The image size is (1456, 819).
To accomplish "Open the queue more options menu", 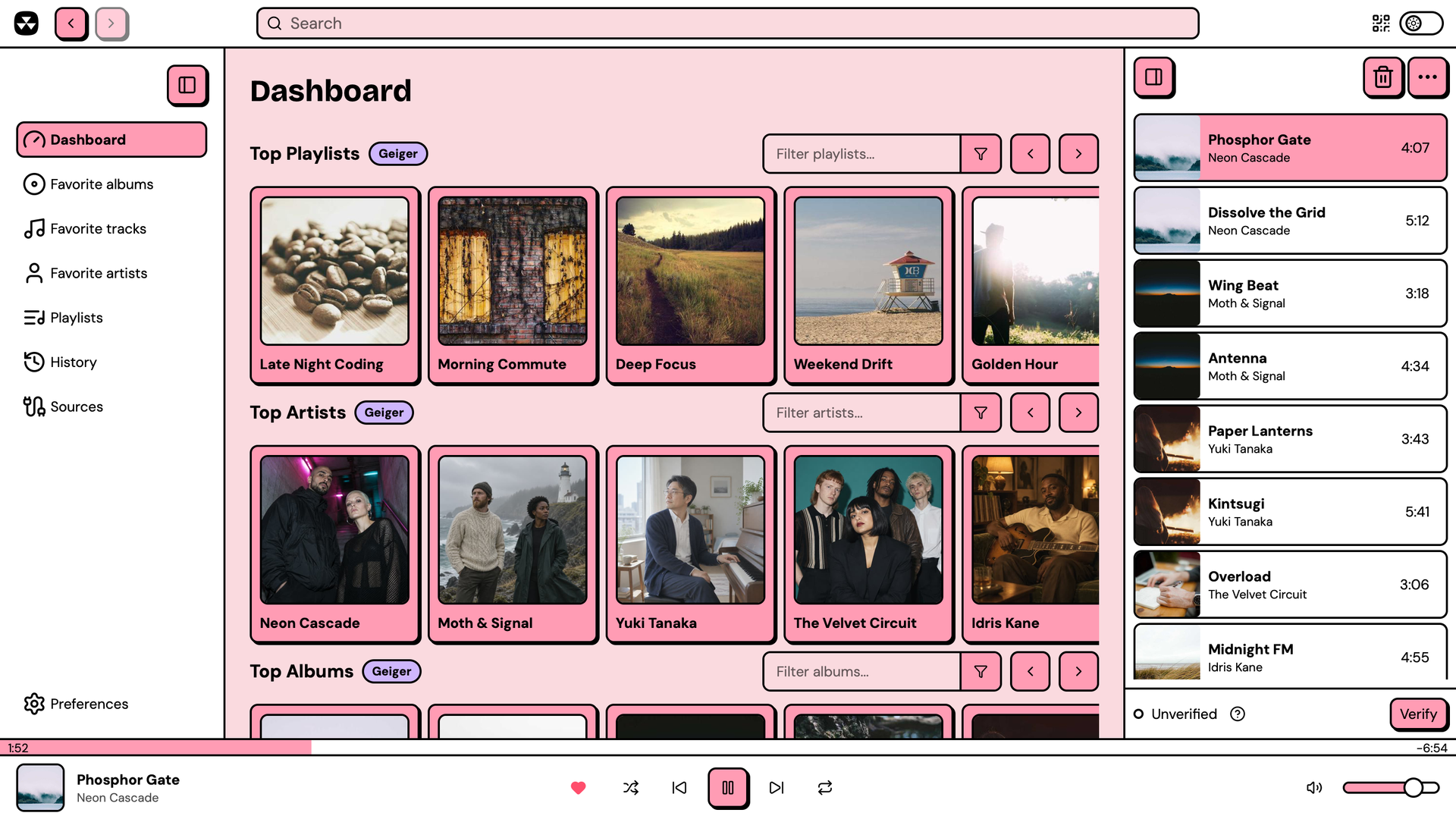I will pyautogui.click(x=1428, y=77).
